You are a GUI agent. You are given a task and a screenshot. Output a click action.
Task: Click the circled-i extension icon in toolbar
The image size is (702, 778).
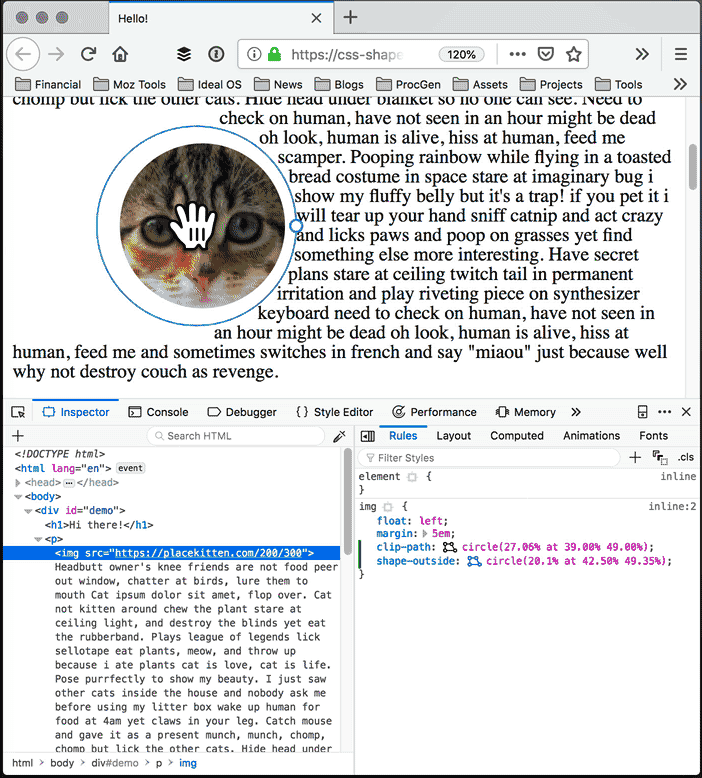click(x=216, y=54)
